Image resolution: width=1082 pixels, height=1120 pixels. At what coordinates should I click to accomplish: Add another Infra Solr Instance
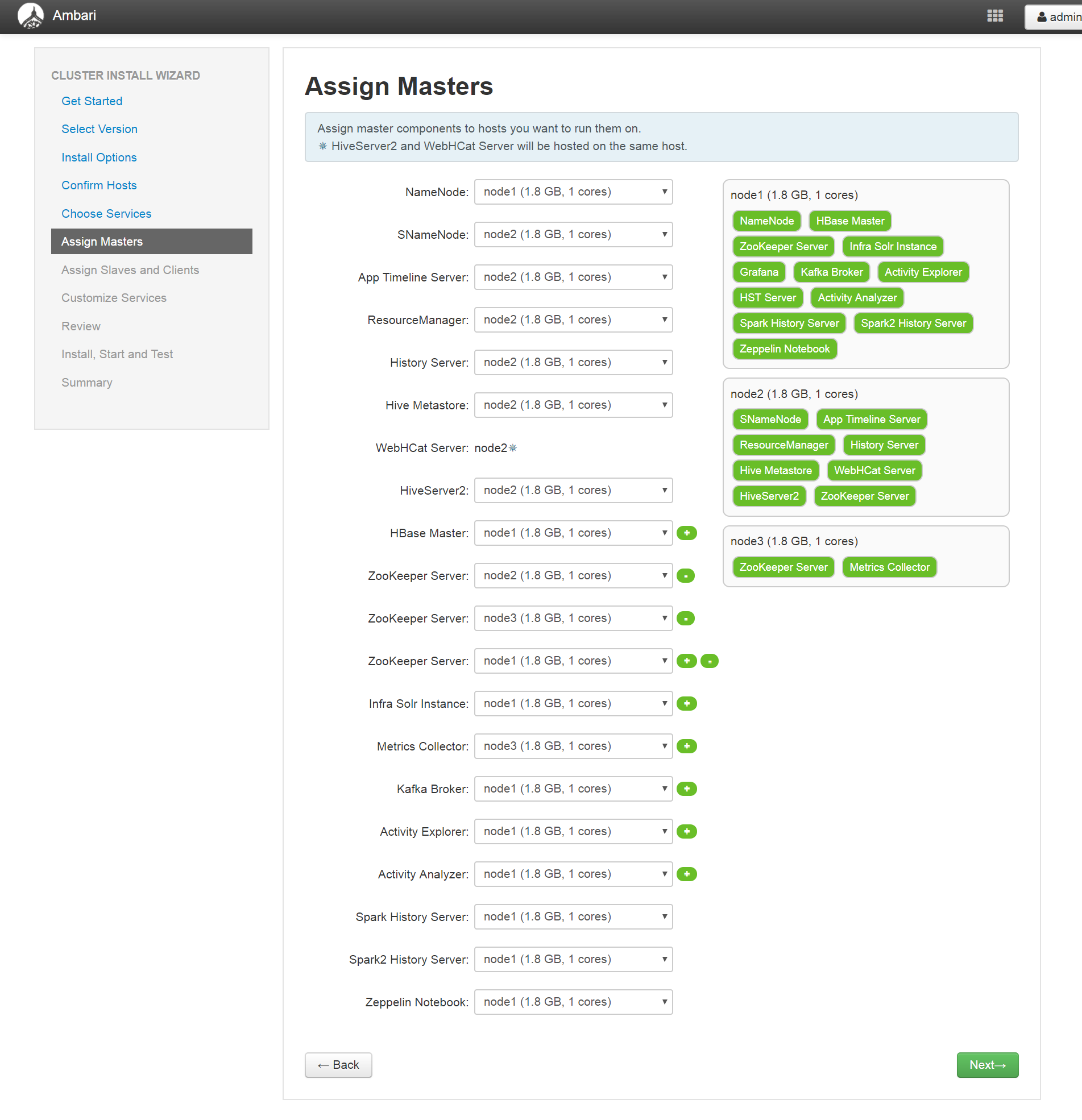tap(686, 703)
